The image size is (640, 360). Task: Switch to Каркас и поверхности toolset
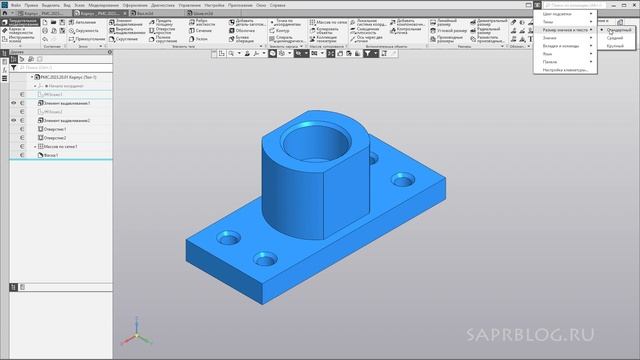(x=20, y=31)
